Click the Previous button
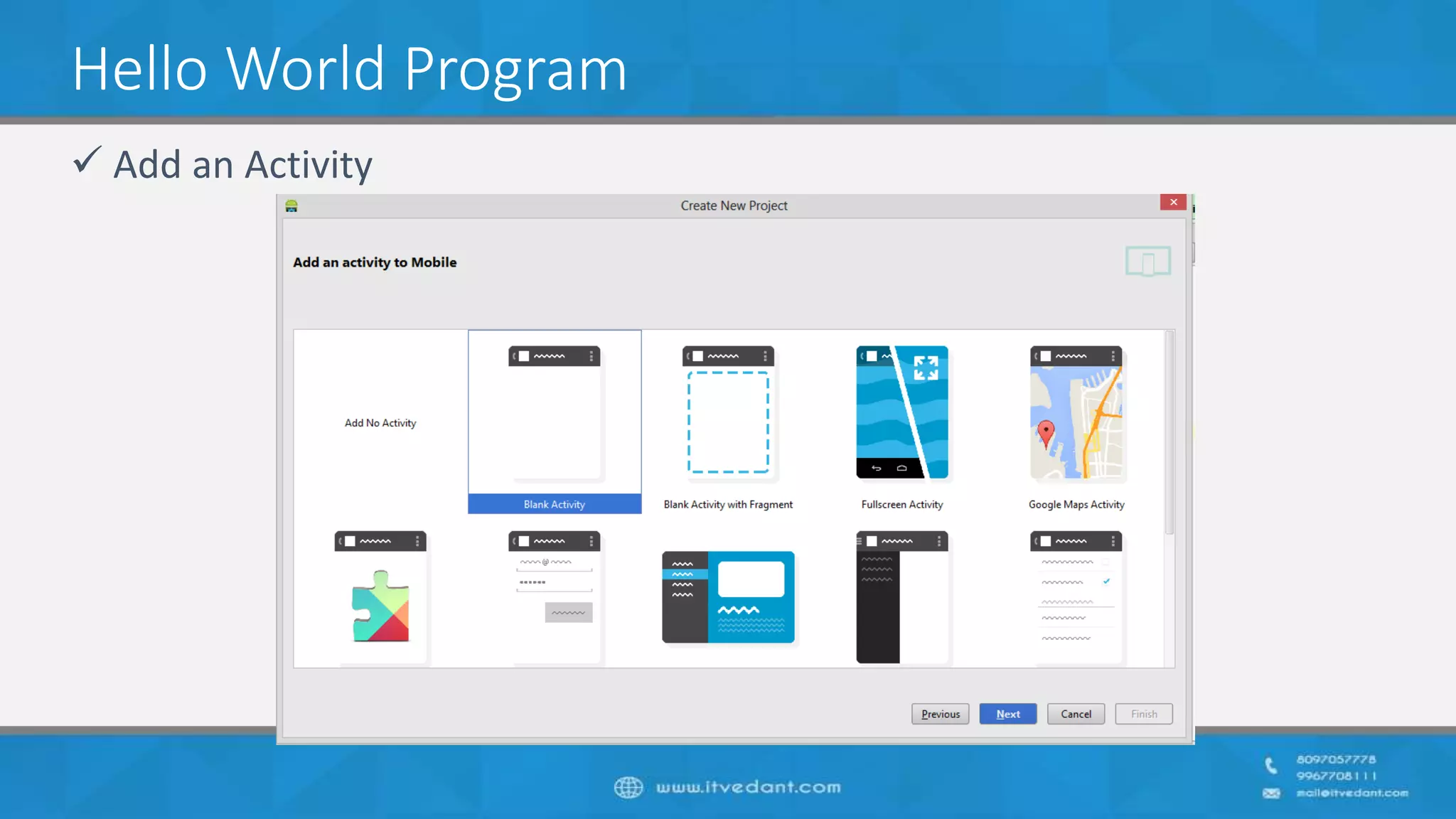 coord(940,714)
